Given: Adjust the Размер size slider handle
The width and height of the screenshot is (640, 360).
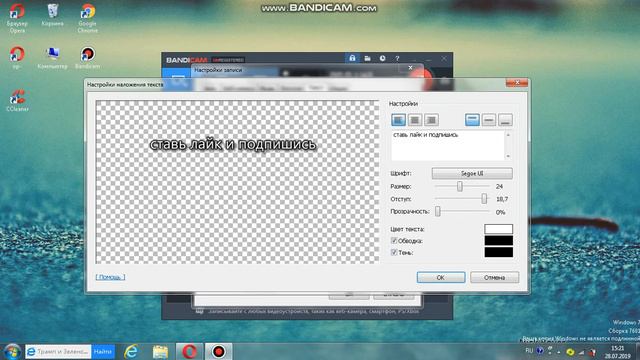Looking at the screenshot, I should click(460, 186).
